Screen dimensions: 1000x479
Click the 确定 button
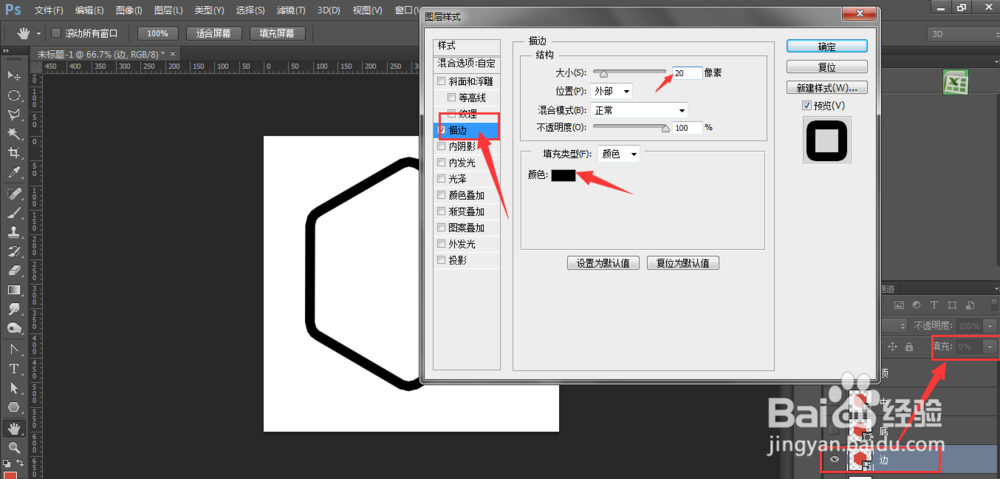click(827, 47)
